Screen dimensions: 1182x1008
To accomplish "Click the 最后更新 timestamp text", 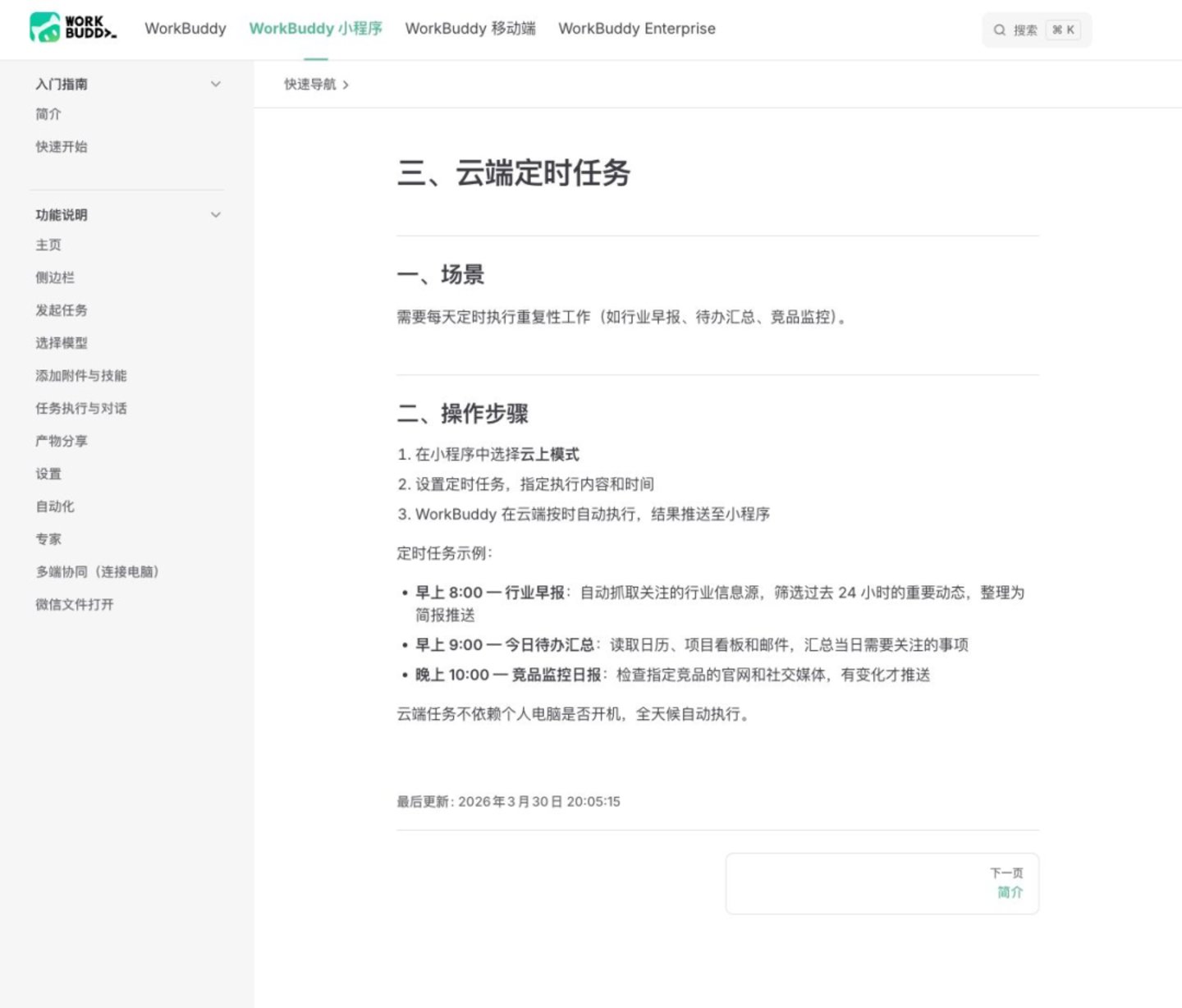I will tap(509, 802).
